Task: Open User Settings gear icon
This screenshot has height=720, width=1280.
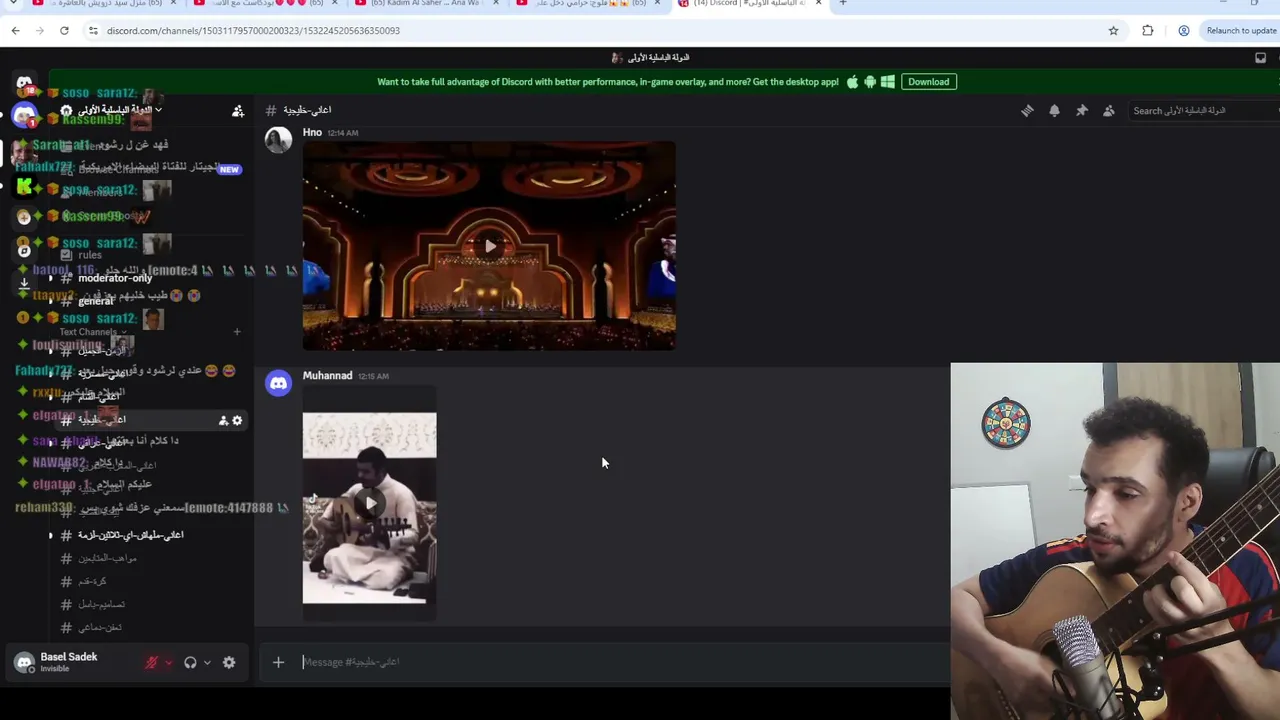Action: pos(229,662)
